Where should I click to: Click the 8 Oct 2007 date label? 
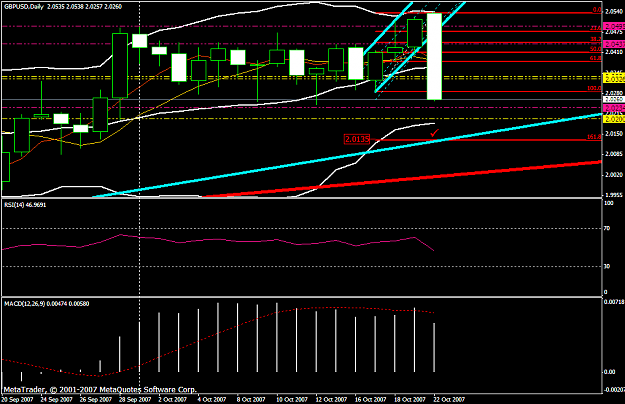tap(251, 399)
